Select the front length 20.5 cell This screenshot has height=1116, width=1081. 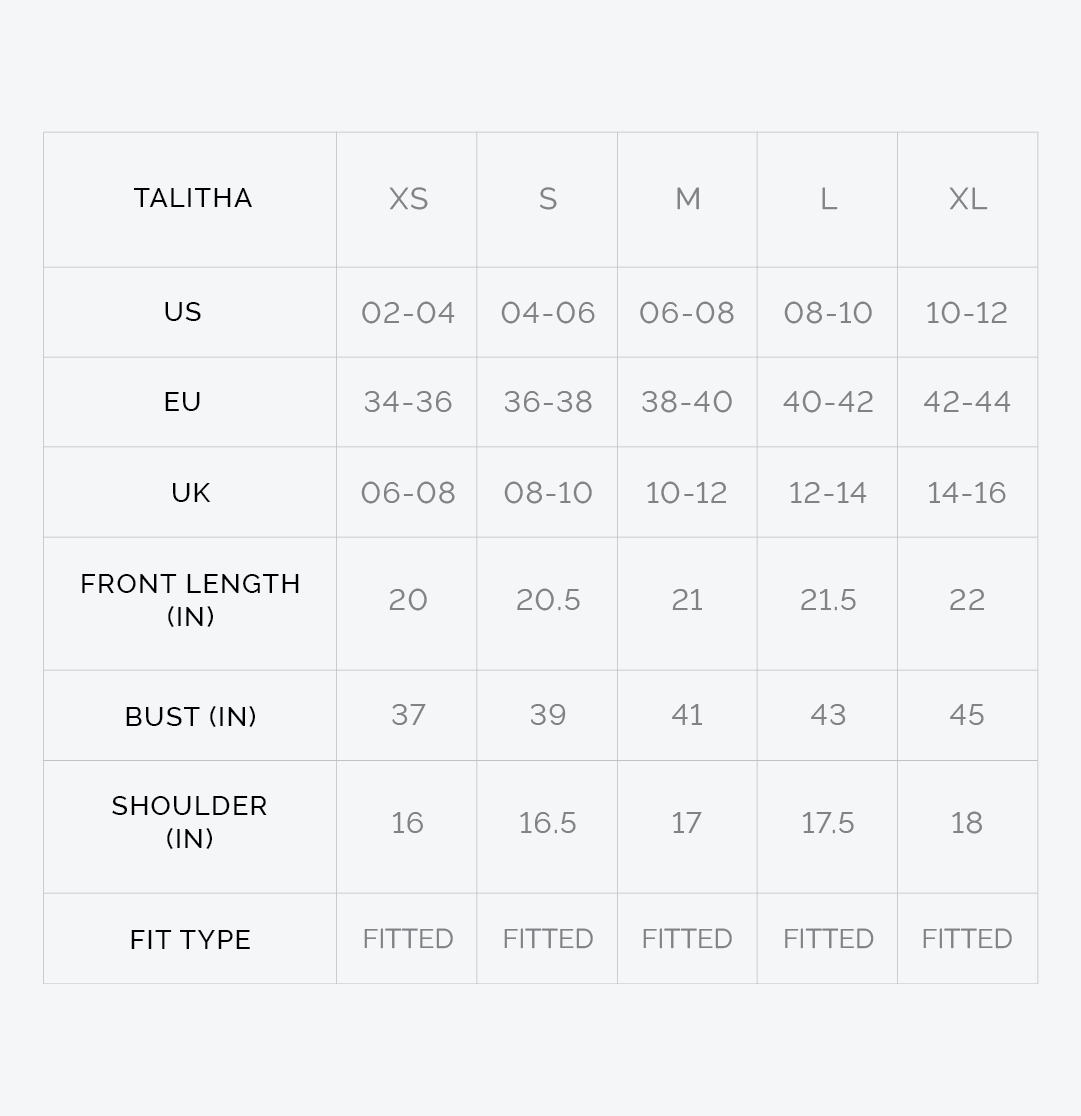[x=548, y=600]
